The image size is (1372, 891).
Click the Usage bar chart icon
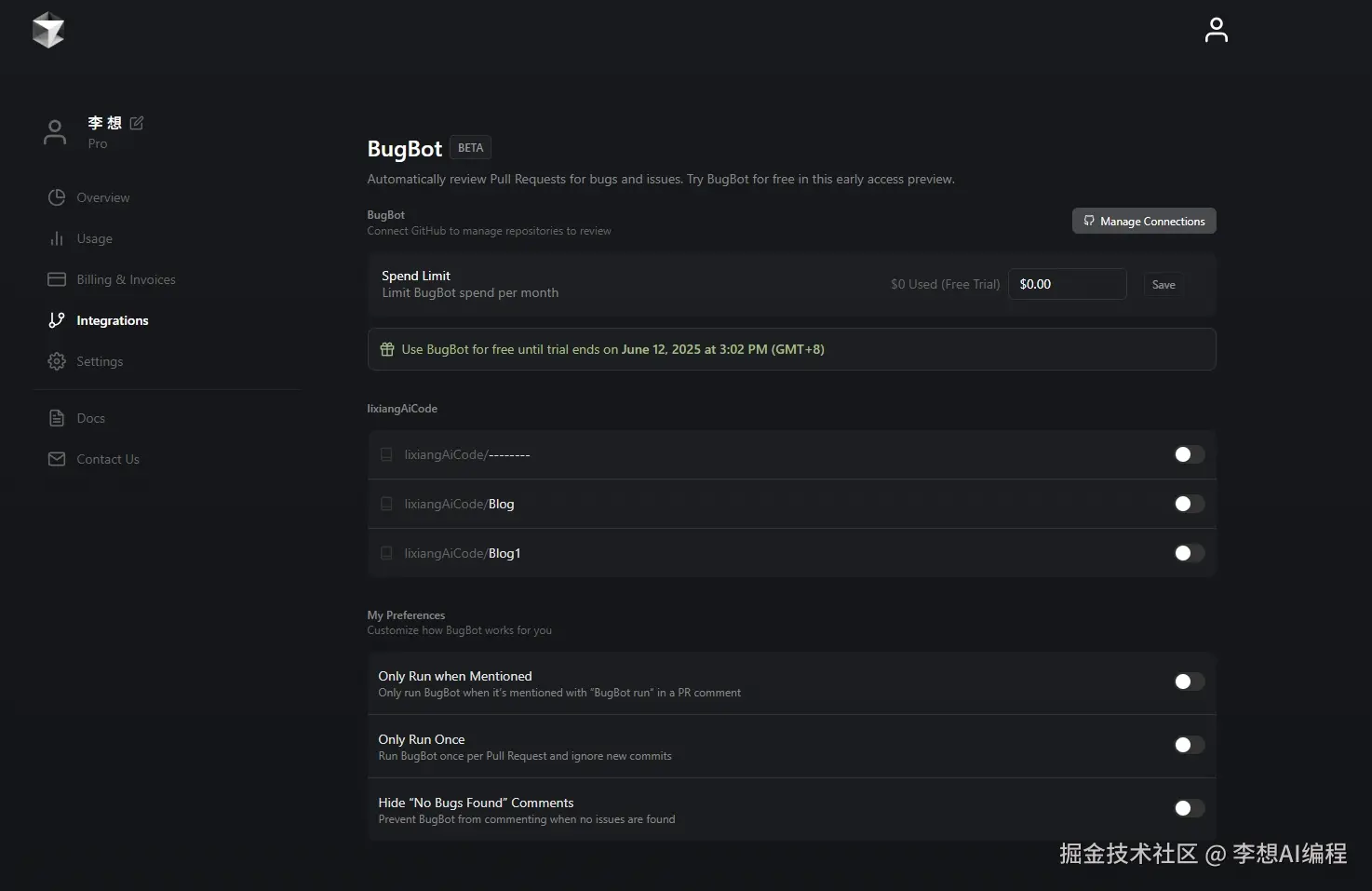pos(57,238)
